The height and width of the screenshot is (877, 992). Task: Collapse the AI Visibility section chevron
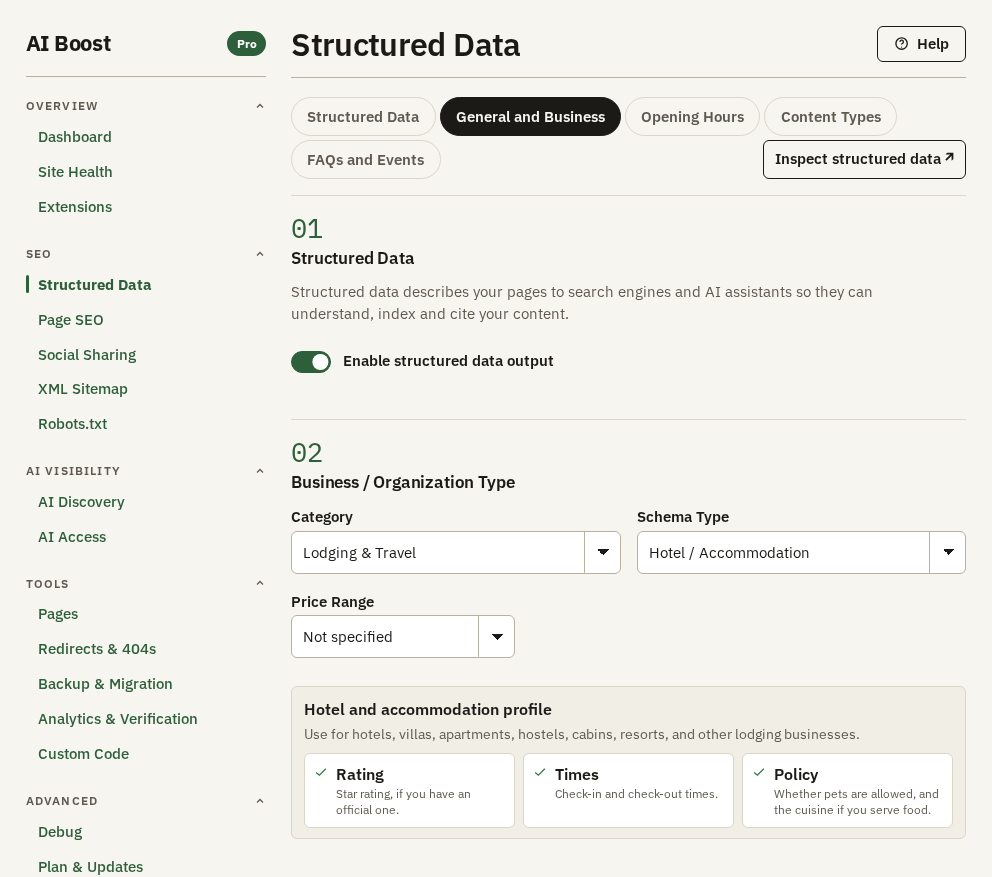[x=259, y=471]
